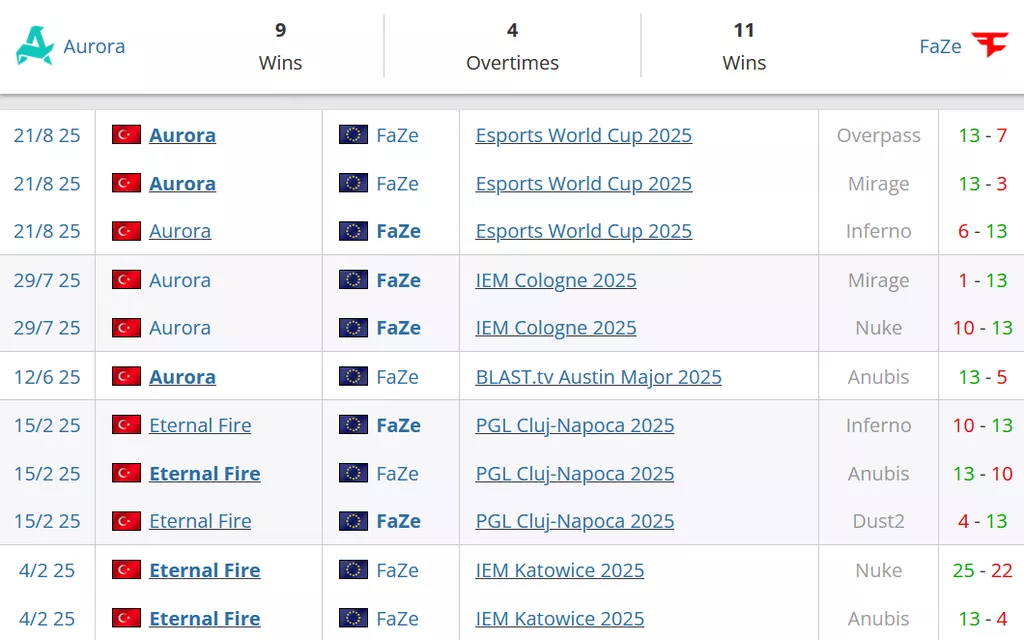1024x640 pixels.
Task: Click the 1 - 13 Mirage score
Action: click(982, 281)
